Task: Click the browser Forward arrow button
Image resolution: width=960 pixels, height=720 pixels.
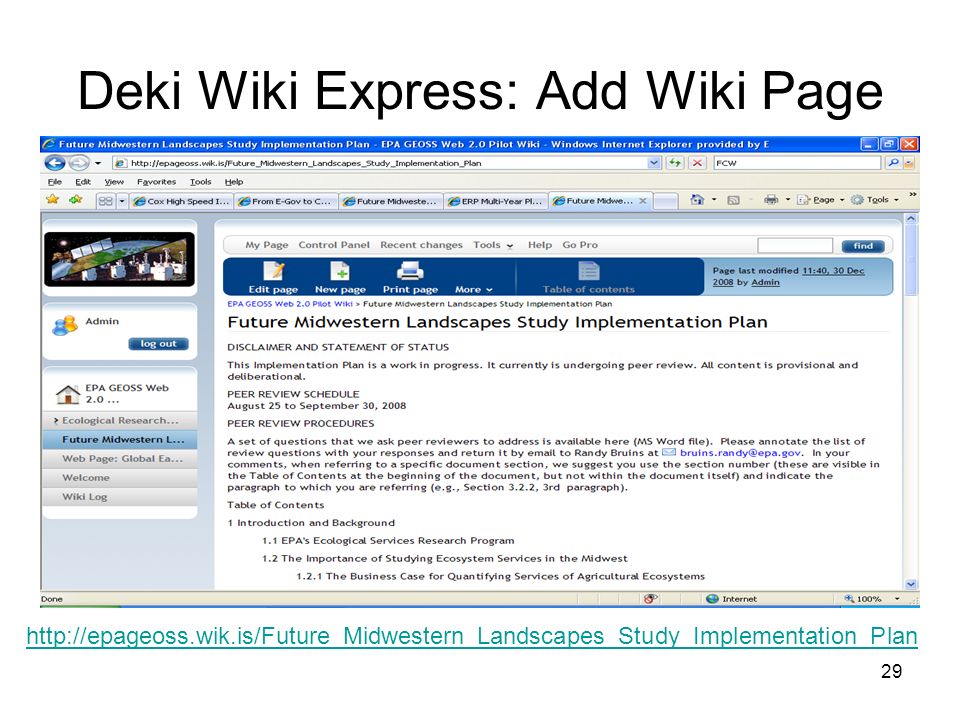Action: (78, 163)
